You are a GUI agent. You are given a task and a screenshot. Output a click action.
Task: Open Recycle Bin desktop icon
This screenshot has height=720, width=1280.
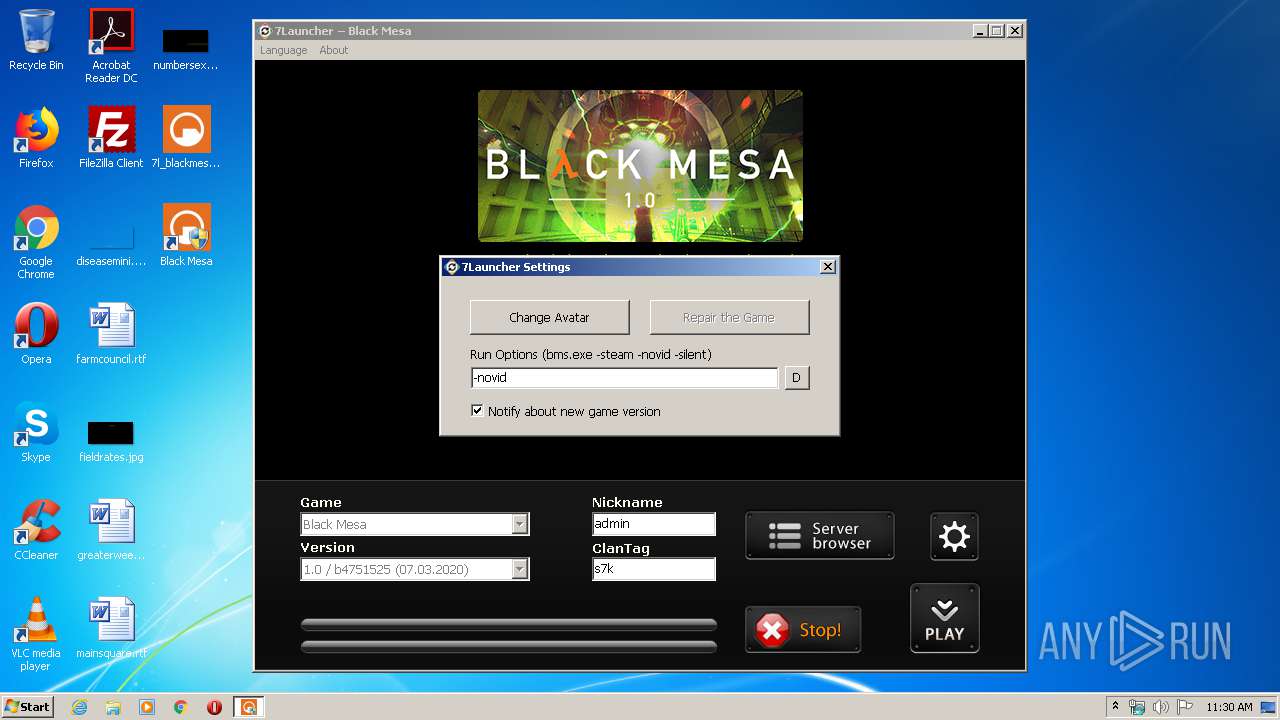click(36, 40)
